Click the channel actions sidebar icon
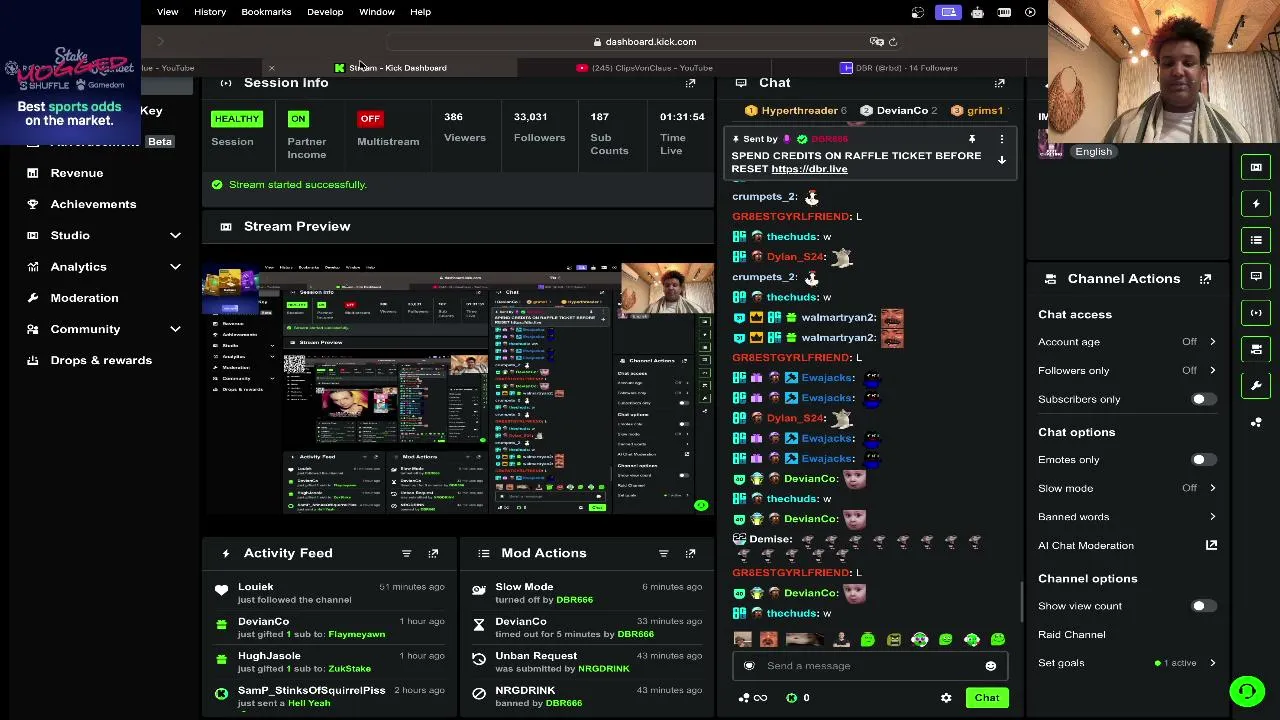Image resolution: width=1280 pixels, height=720 pixels. [1256, 349]
